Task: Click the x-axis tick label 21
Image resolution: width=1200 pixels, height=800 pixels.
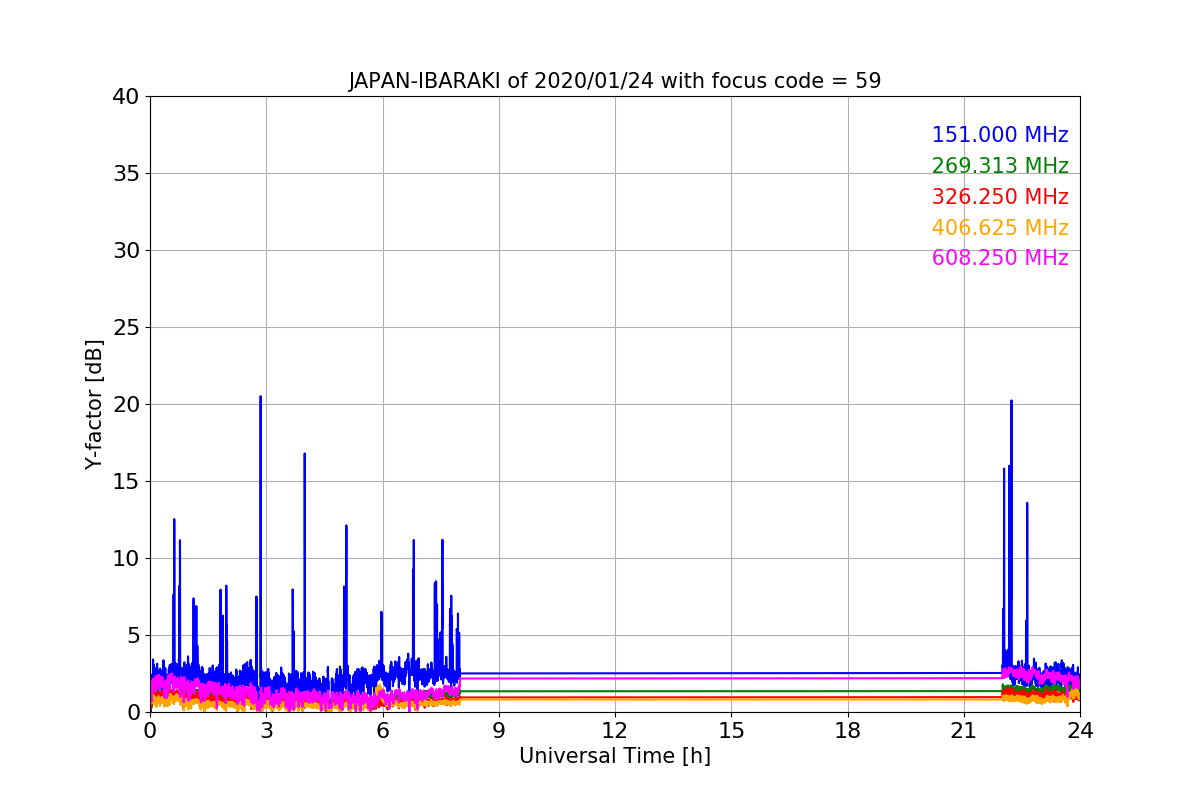Action: pos(964,731)
